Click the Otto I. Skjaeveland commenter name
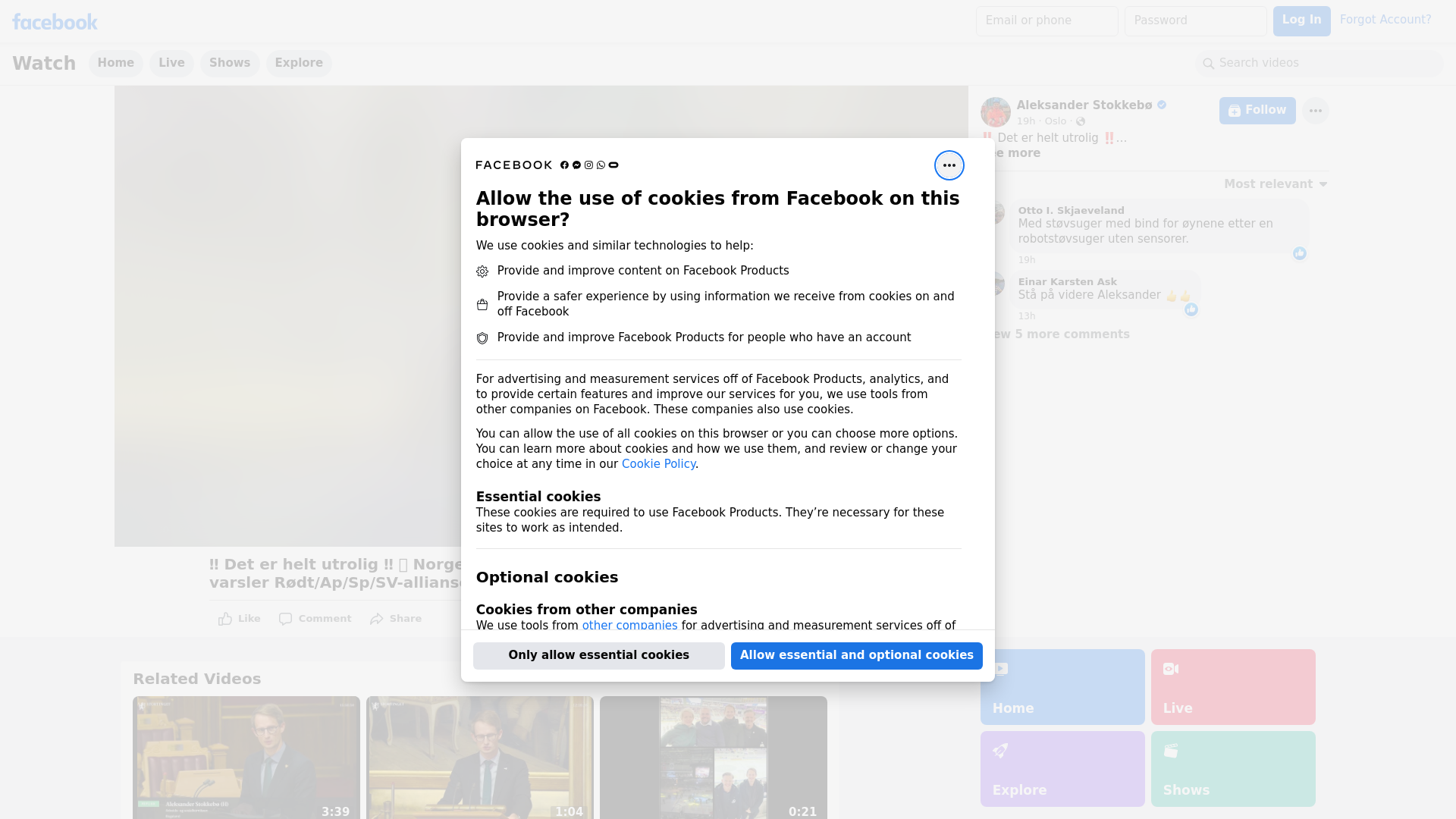Screen dimensions: 1456x819 click(1071, 211)
